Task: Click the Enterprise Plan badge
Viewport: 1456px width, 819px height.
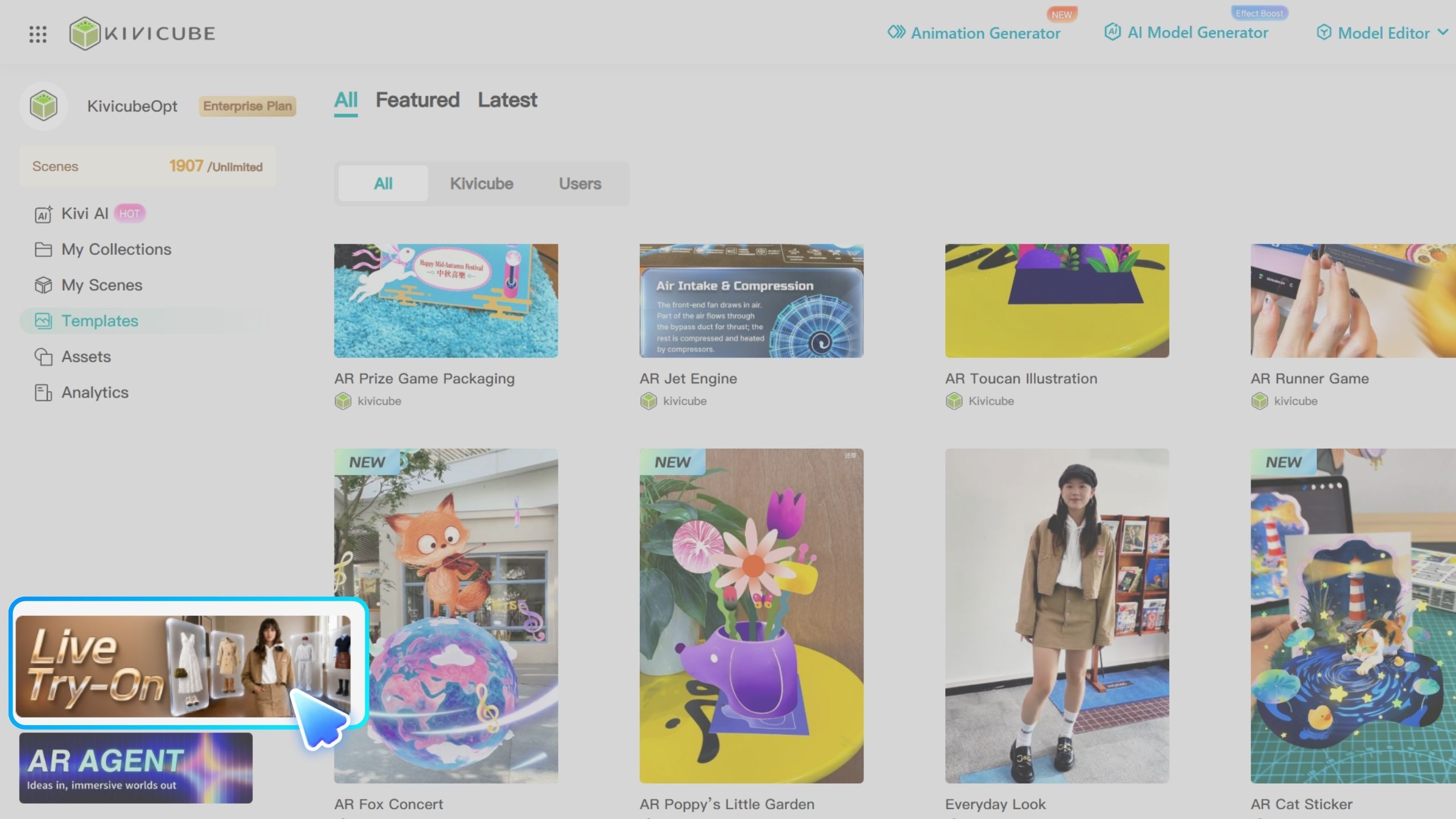Action: pyautogui.click(x=247, y=106)
